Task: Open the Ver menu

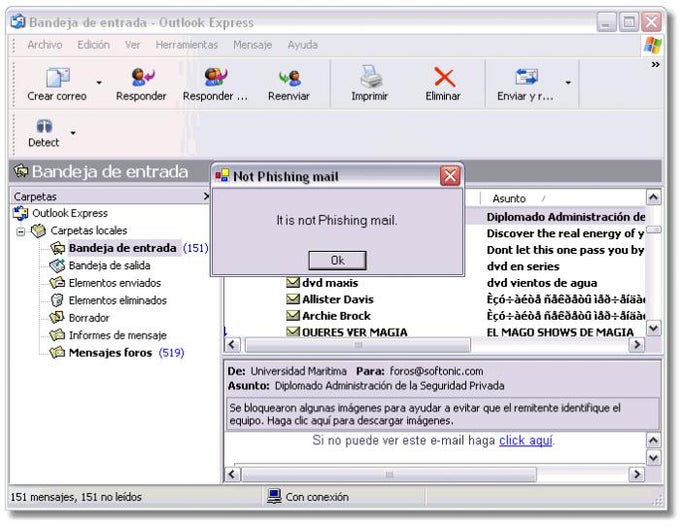Action: [132, 45]
